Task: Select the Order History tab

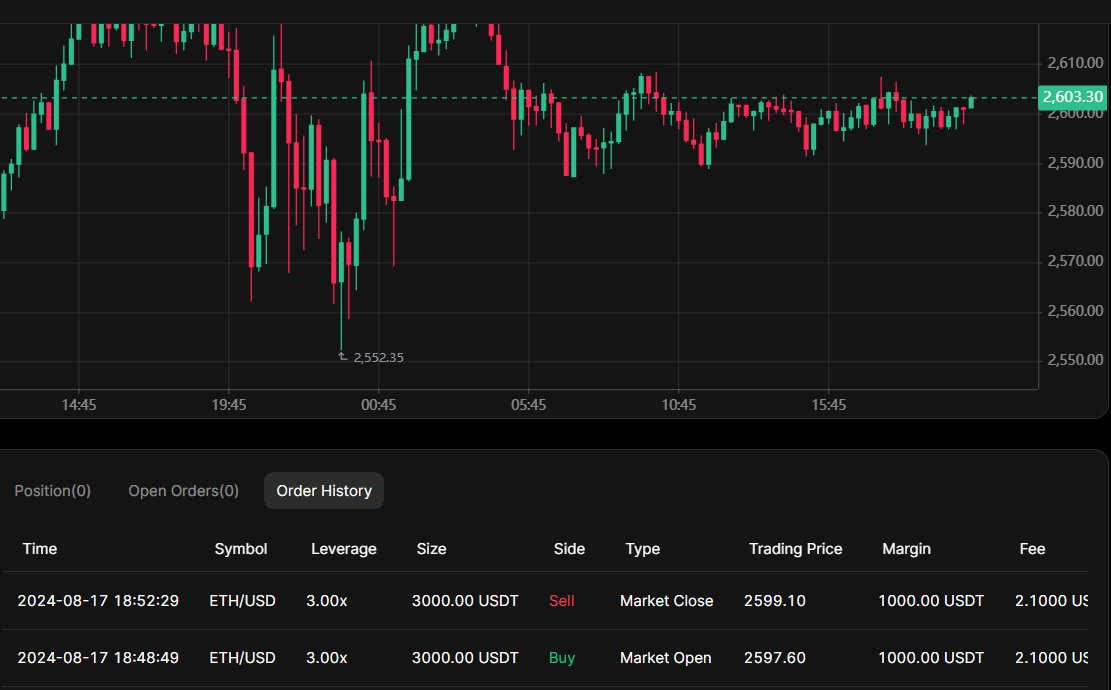Action: coord(324,490)
